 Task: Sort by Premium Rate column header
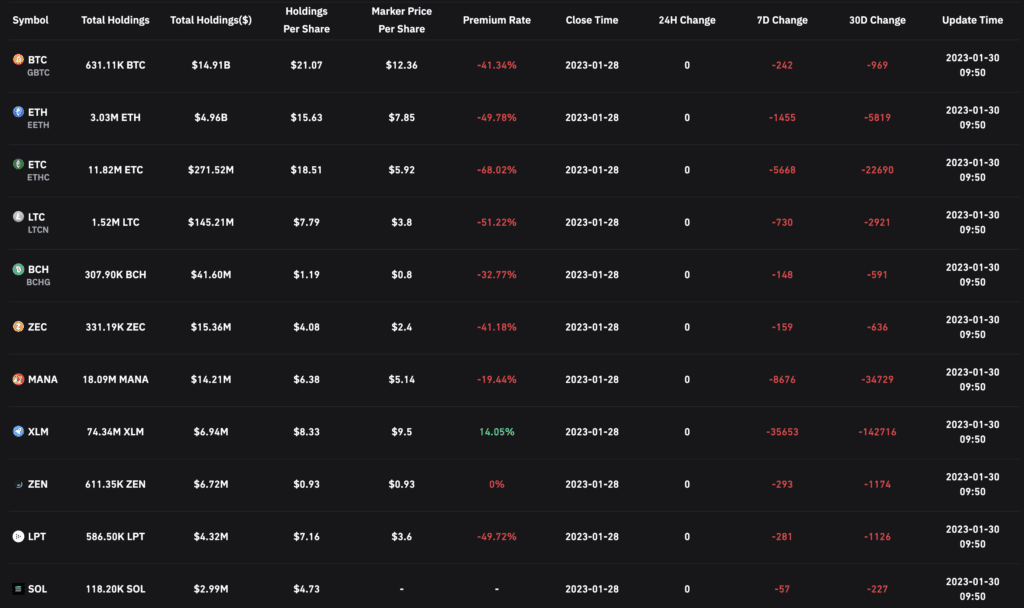click(x=496, y=20)
